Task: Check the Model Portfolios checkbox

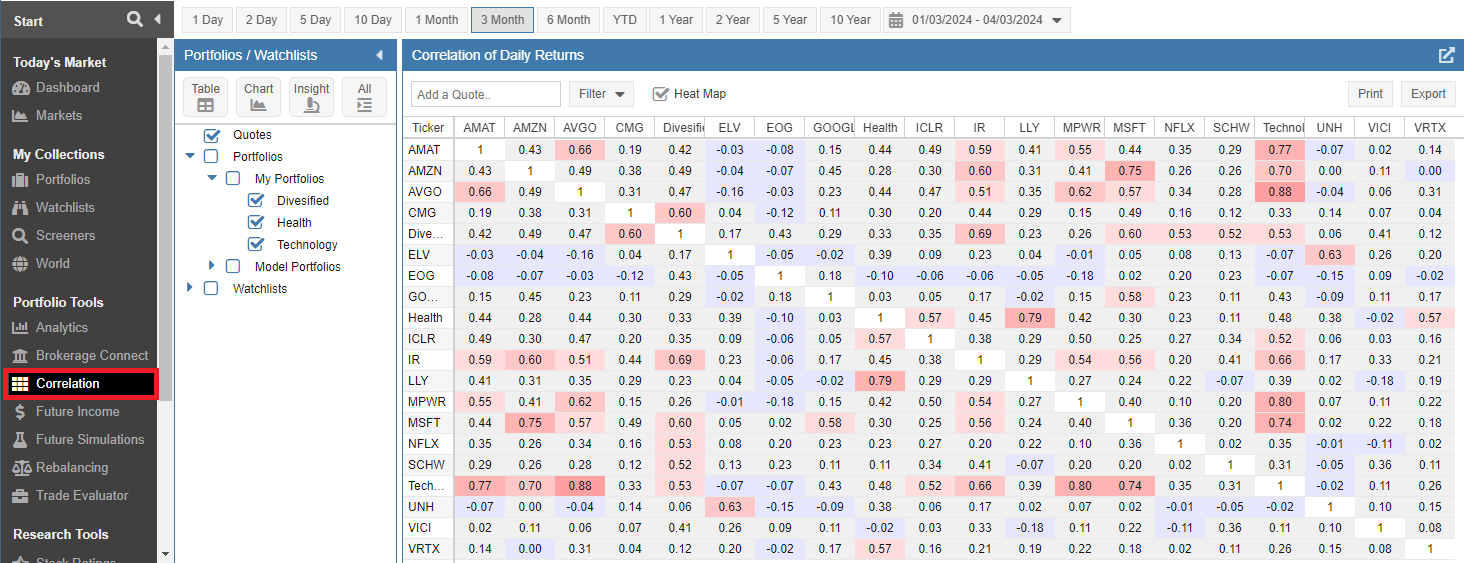Action: click(233, 267)
